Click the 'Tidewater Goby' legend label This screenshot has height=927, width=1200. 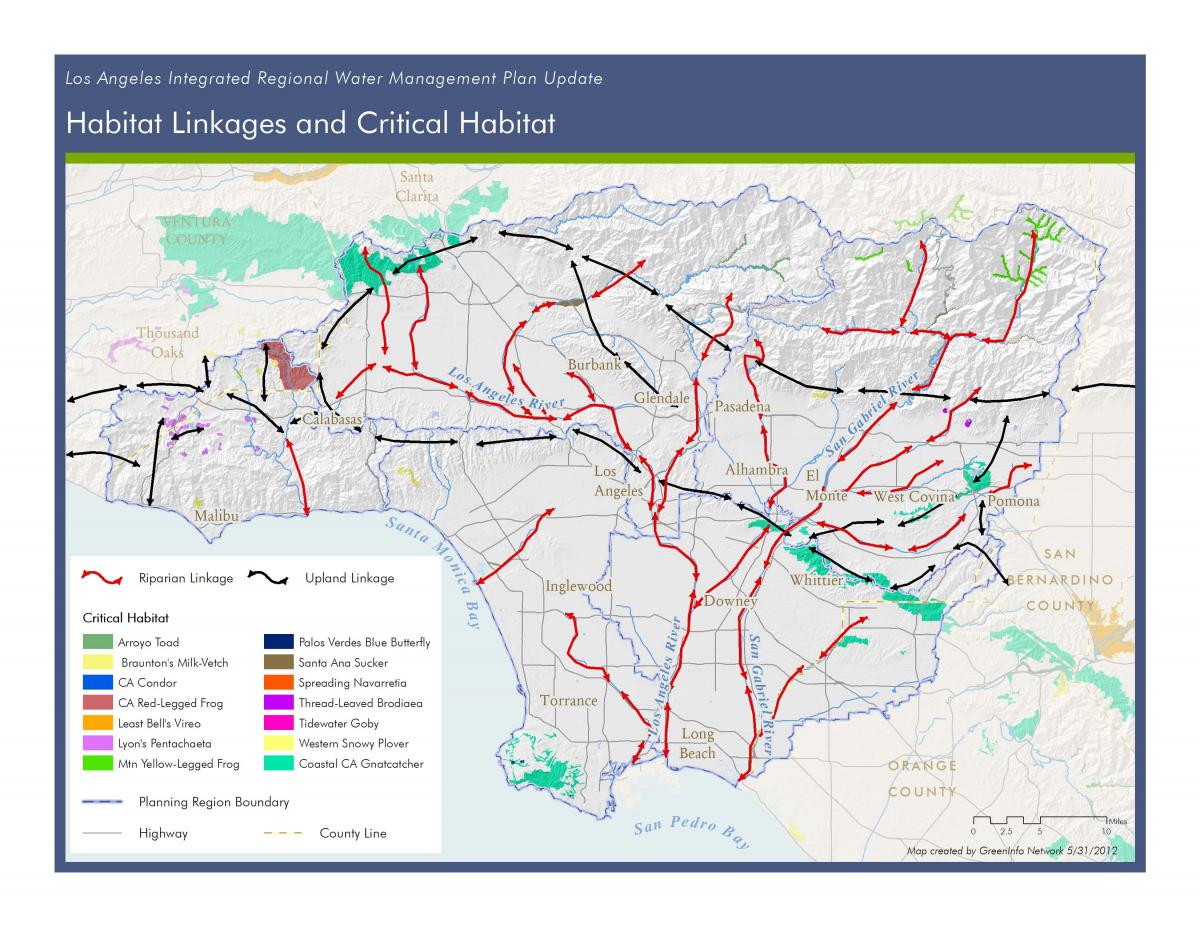coord(339,723)
